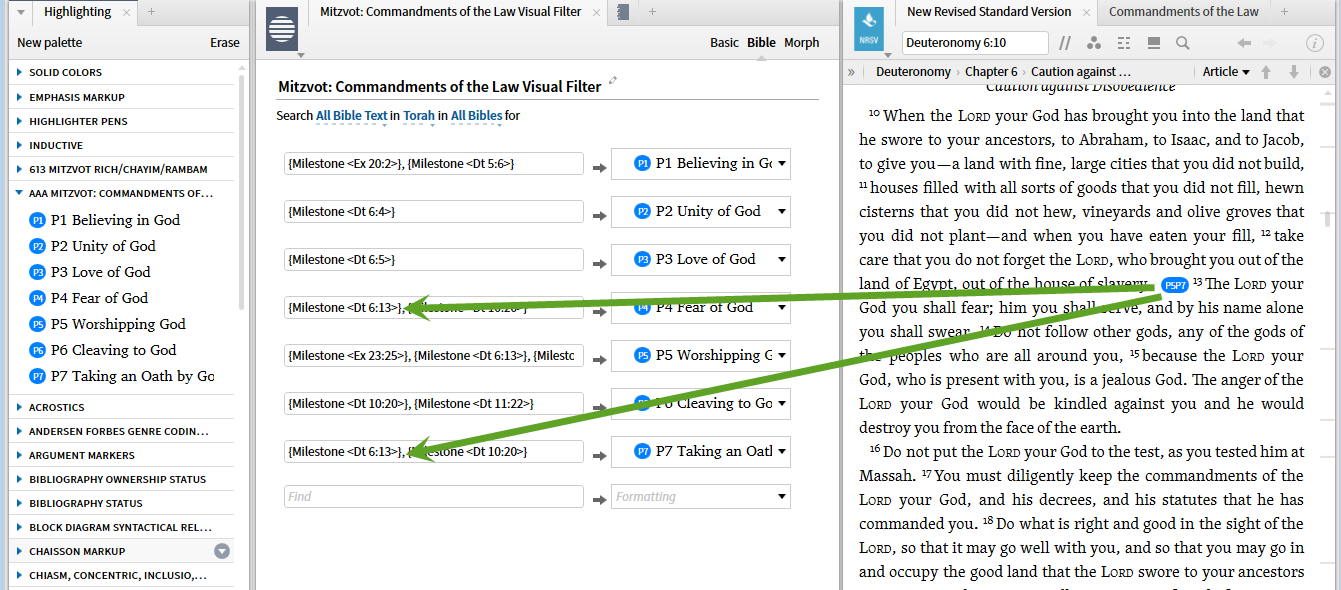Open the Visual Filter document panel menu icon
The image size is (1341, 590).
282,29
